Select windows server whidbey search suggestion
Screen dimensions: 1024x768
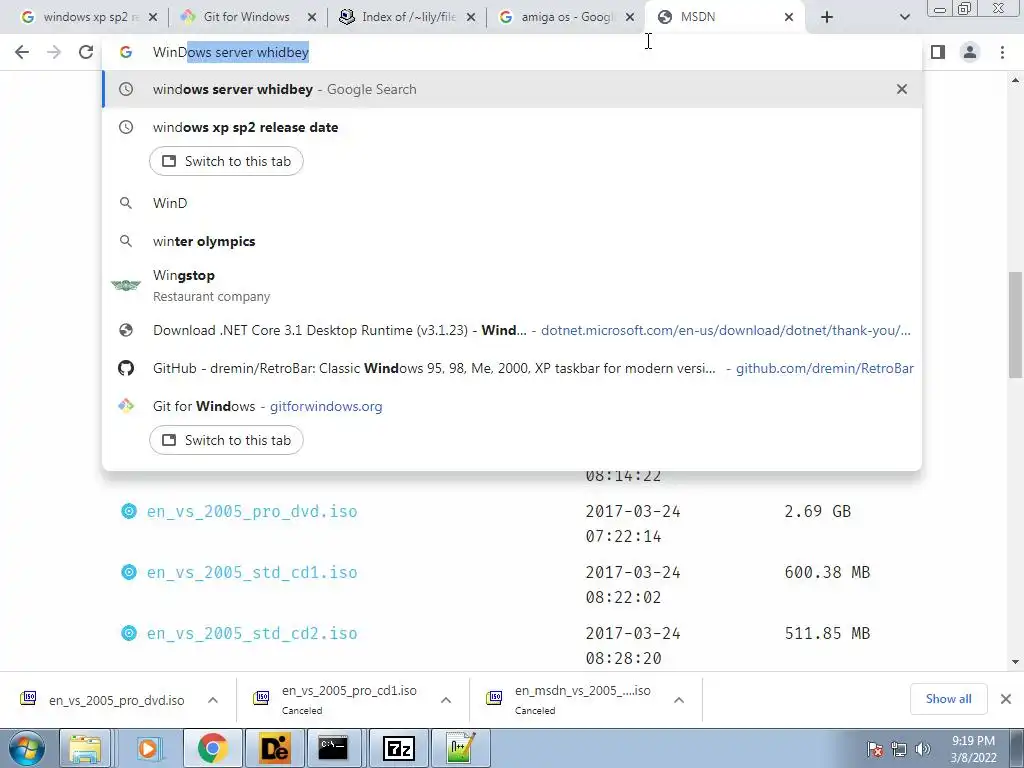[x=512, y=89]
